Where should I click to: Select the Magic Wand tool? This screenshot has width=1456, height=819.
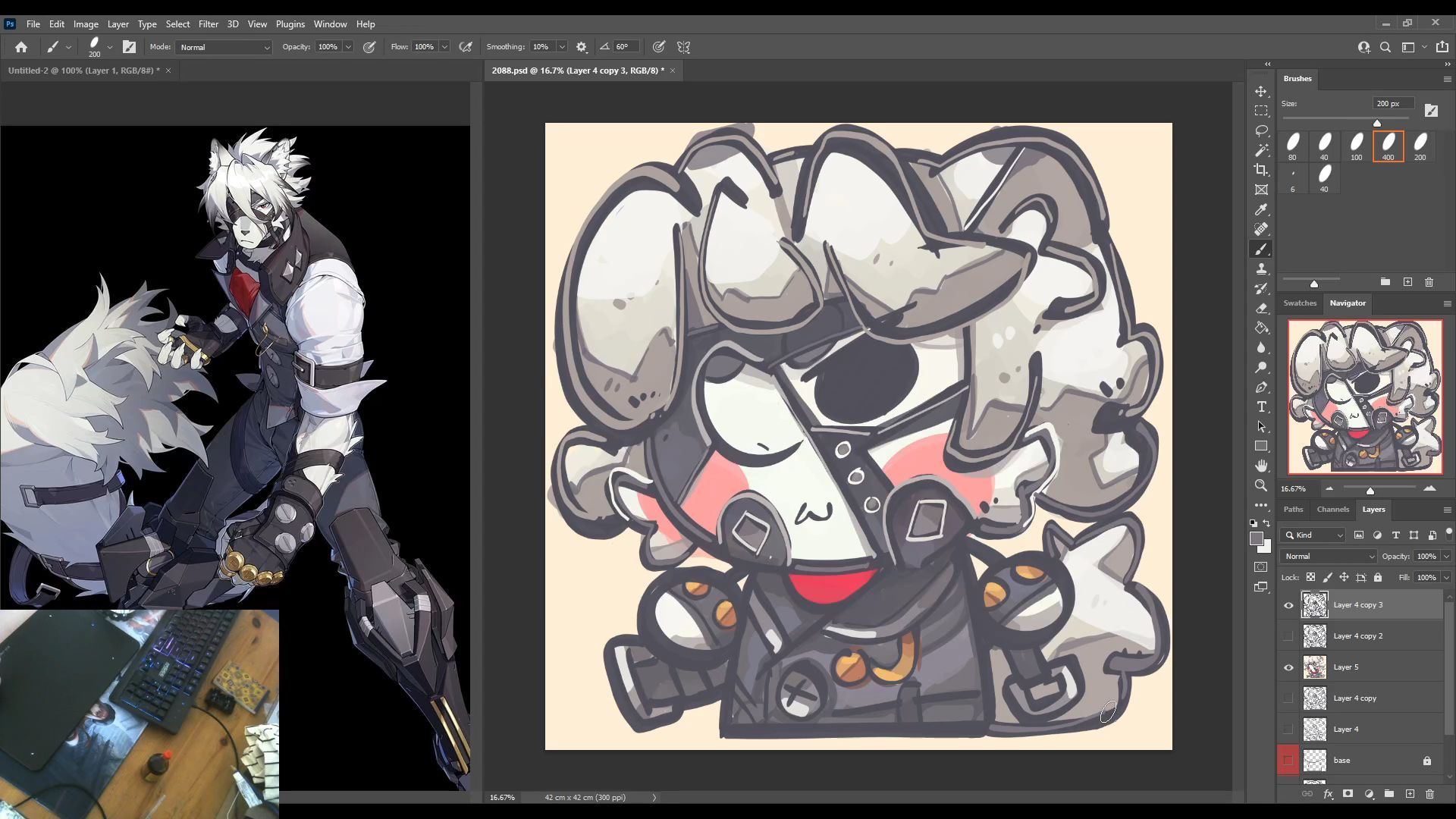pyautogui.click(x=1261, y=150)
